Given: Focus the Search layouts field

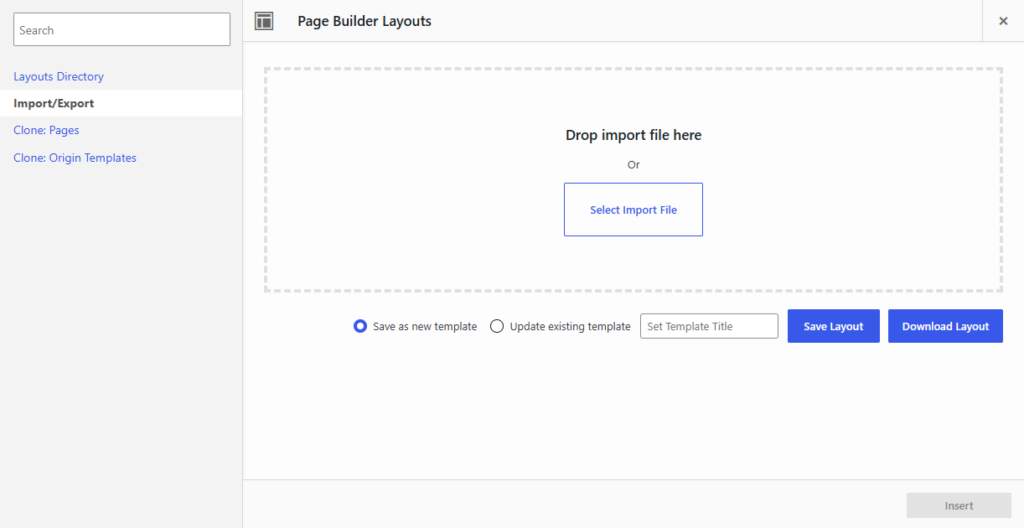Looking at the screenshot, I should pyautogui.click(x=121, y=29).
